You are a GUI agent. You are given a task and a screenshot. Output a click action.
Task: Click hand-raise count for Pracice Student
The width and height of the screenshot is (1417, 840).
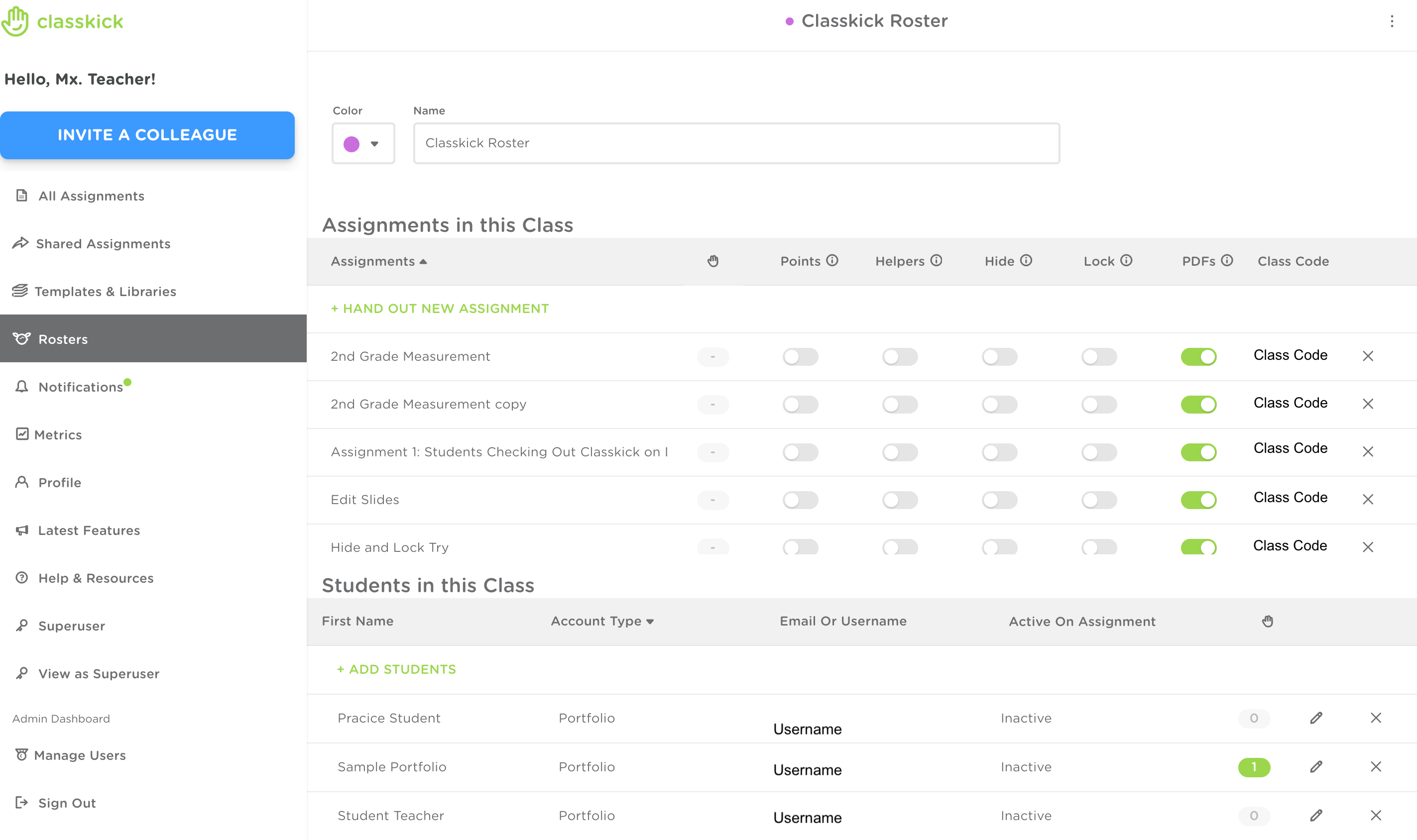(1254, 718)
